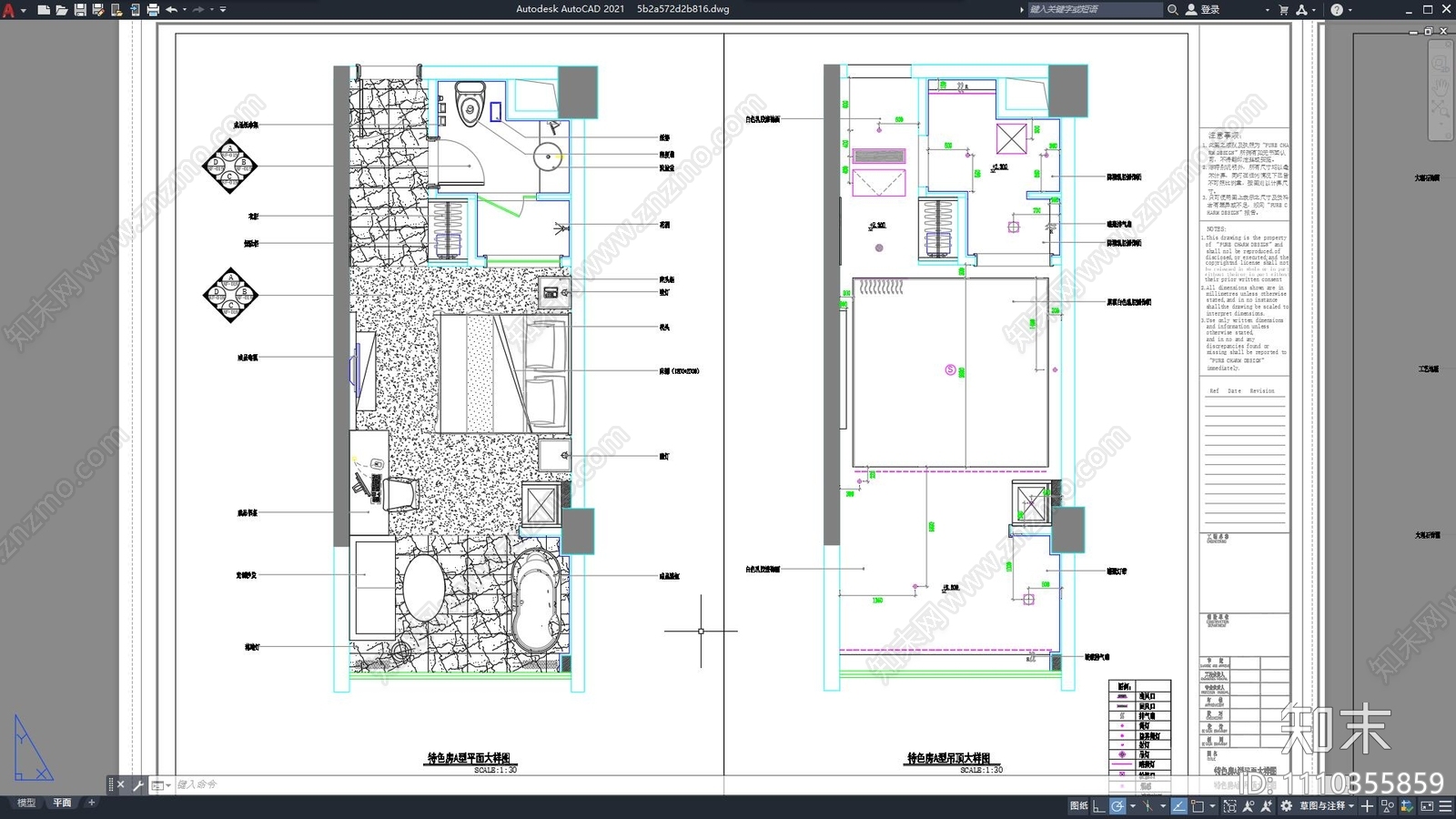Viewport: 1456px width, 819px height.
Task: Click Save to Web and Mobile icon
Action: 135,9
